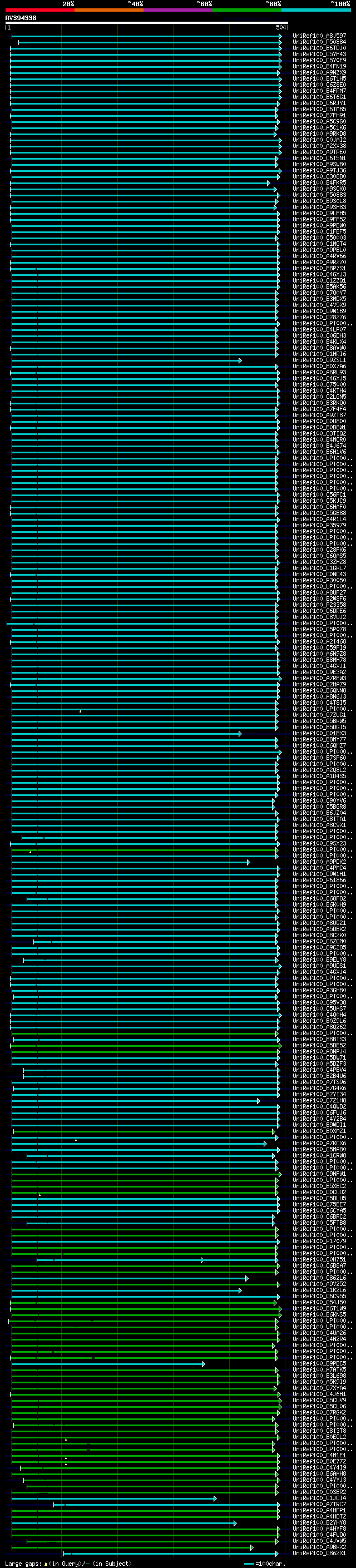Open hit UniRef100_P50883
This screenshot has height=1568, width=356.
tap(319, 195)
